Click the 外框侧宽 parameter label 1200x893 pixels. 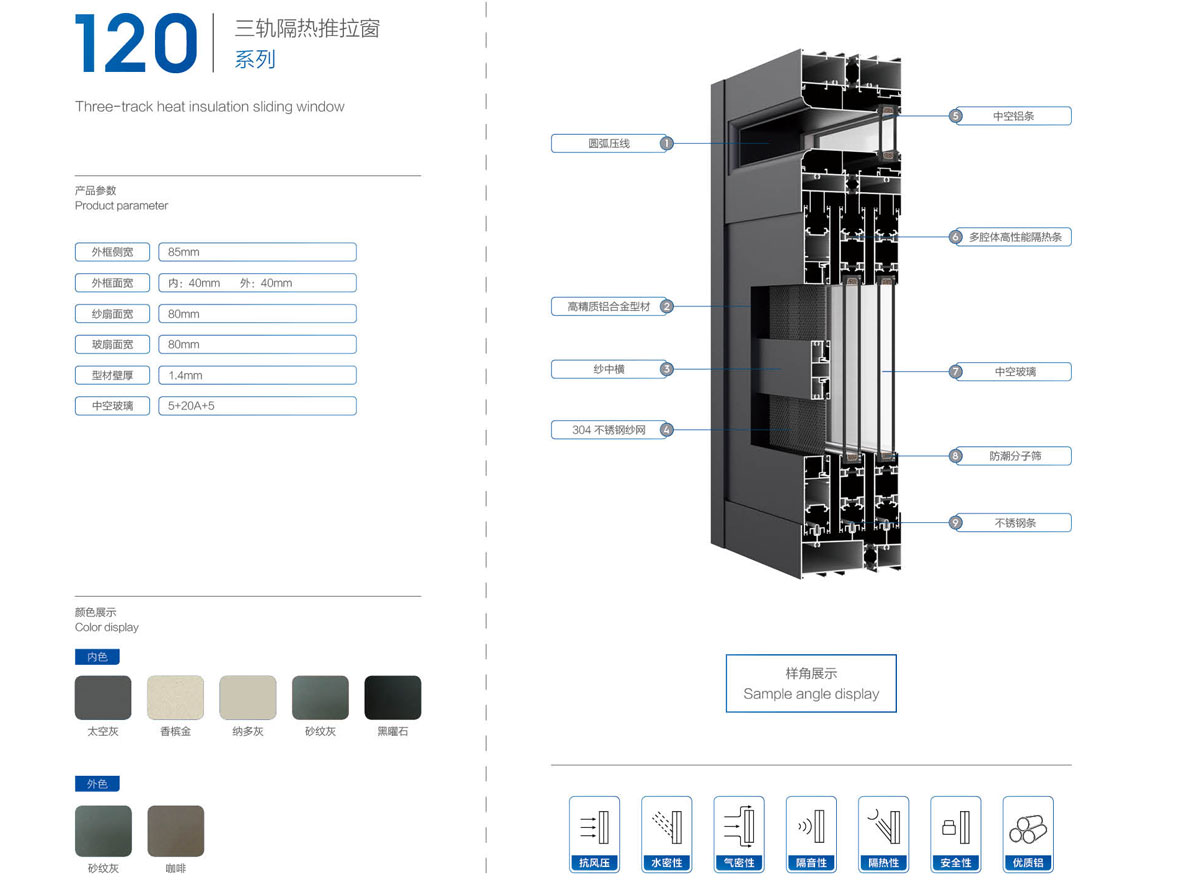click(112, 252)
